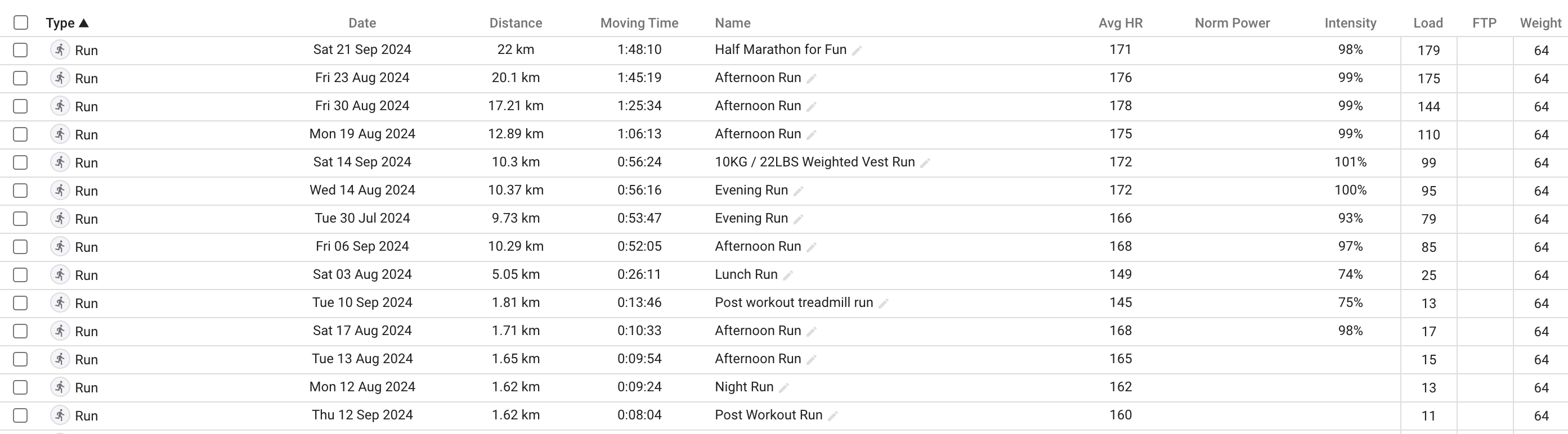Click pencil icon next to Night Run
This screenshot has height=434, width=1568.
784,388
